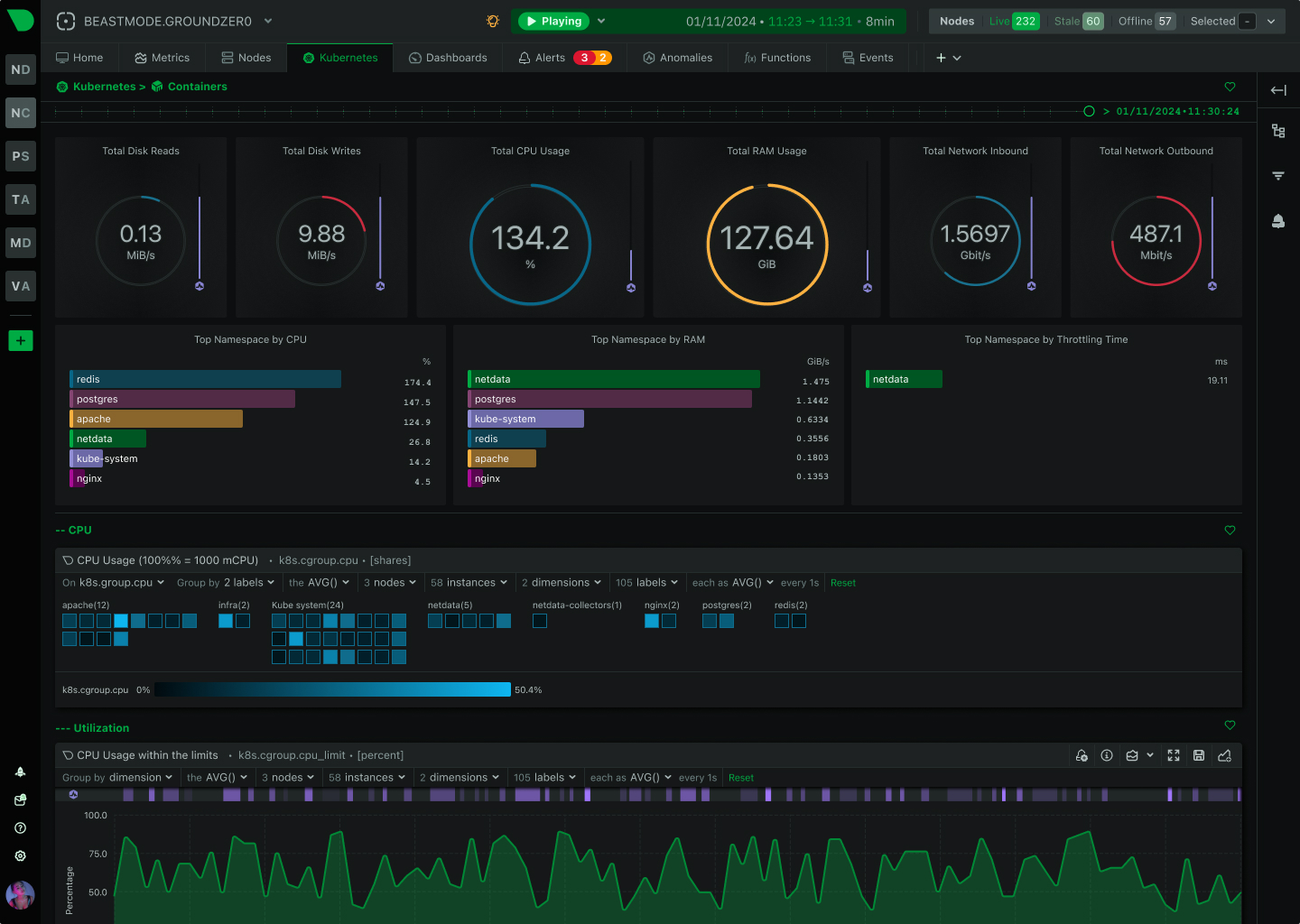This screenshot has width=1300, height=924.
Task: Open the Group by 2 labels dropdown
Action: tap(226, 582)
